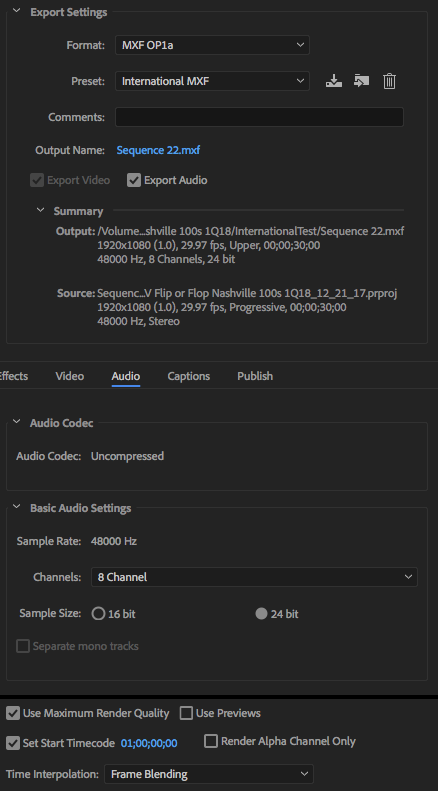
Task: Click the Delete Preset trash icon
Action: coord(389,81)
